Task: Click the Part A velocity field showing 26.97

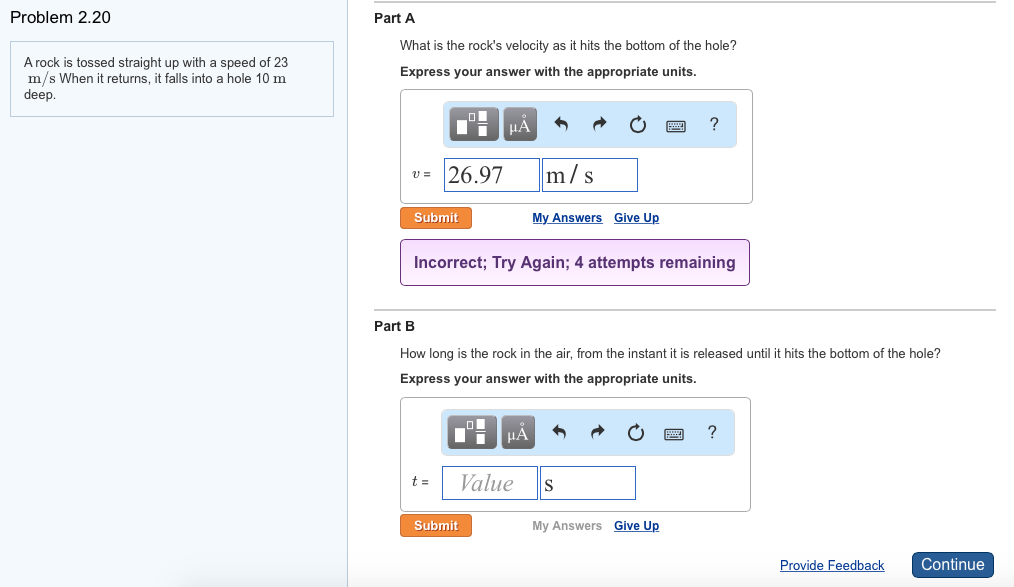Action: pyautogui.click(x=490, y=176)
